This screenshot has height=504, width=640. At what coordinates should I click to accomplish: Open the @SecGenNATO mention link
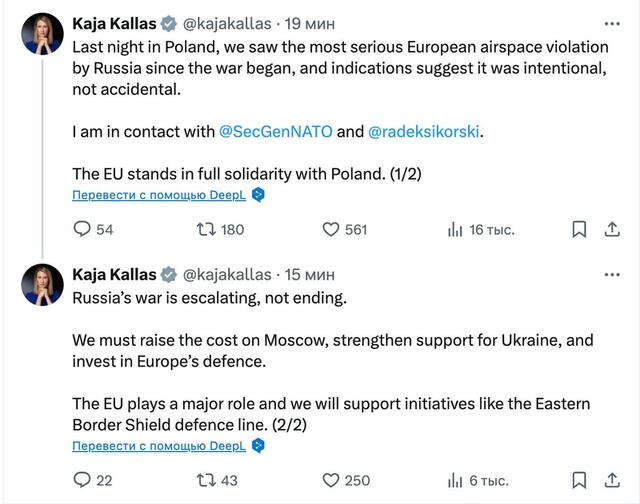point(275,131)
